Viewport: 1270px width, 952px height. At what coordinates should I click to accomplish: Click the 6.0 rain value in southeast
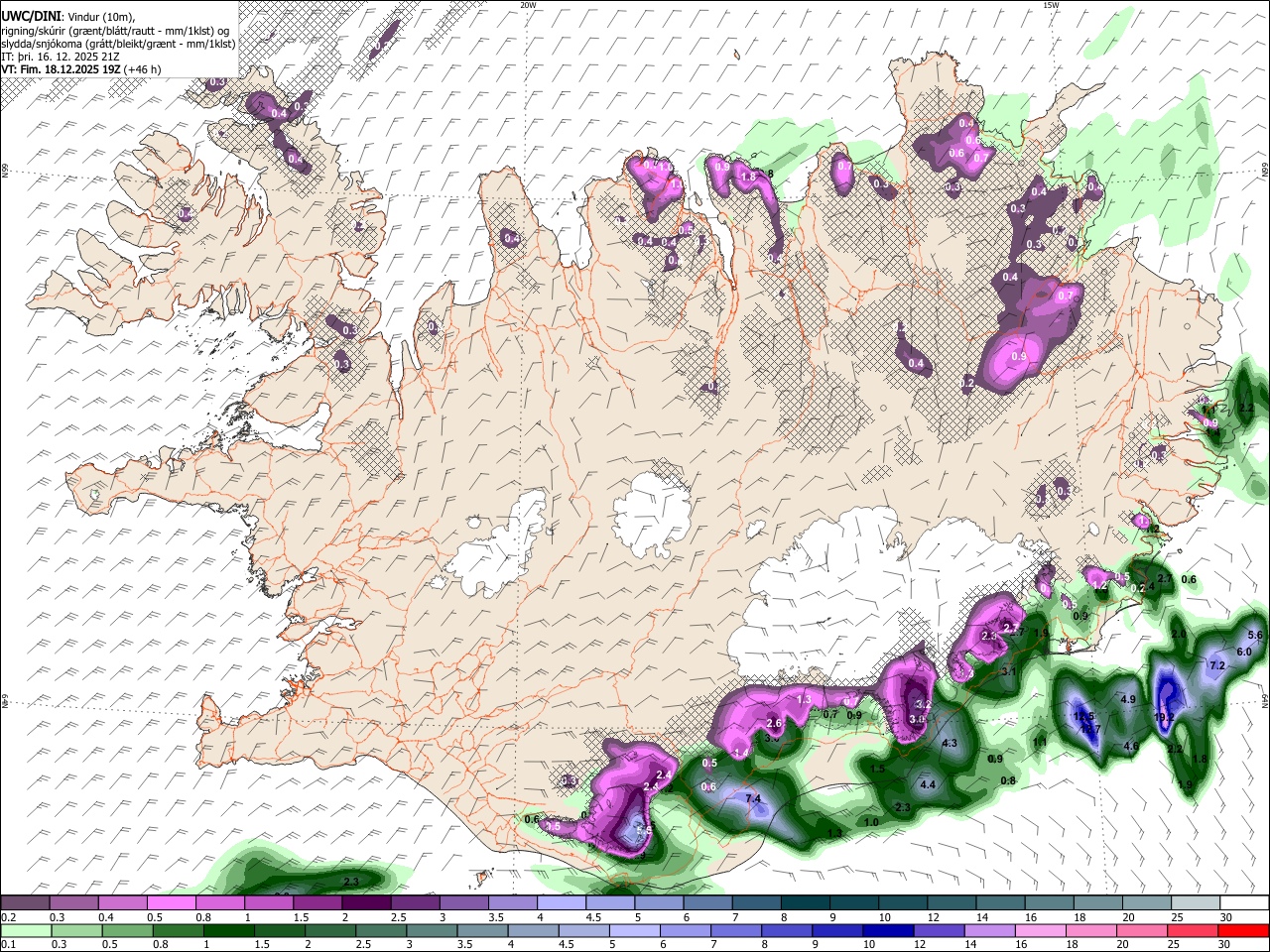tap(1244, 652)
